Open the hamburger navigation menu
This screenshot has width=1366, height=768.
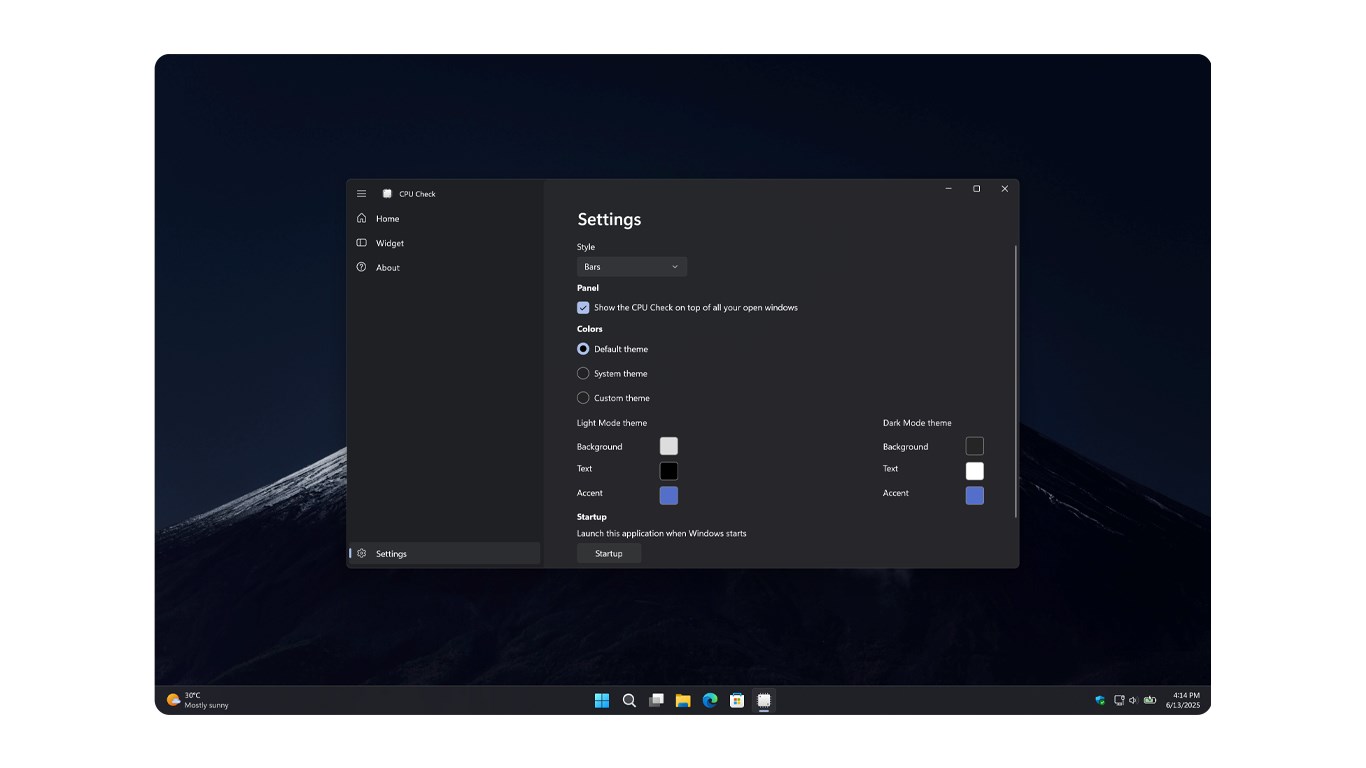pyautogui.click(x=362, y=194)
